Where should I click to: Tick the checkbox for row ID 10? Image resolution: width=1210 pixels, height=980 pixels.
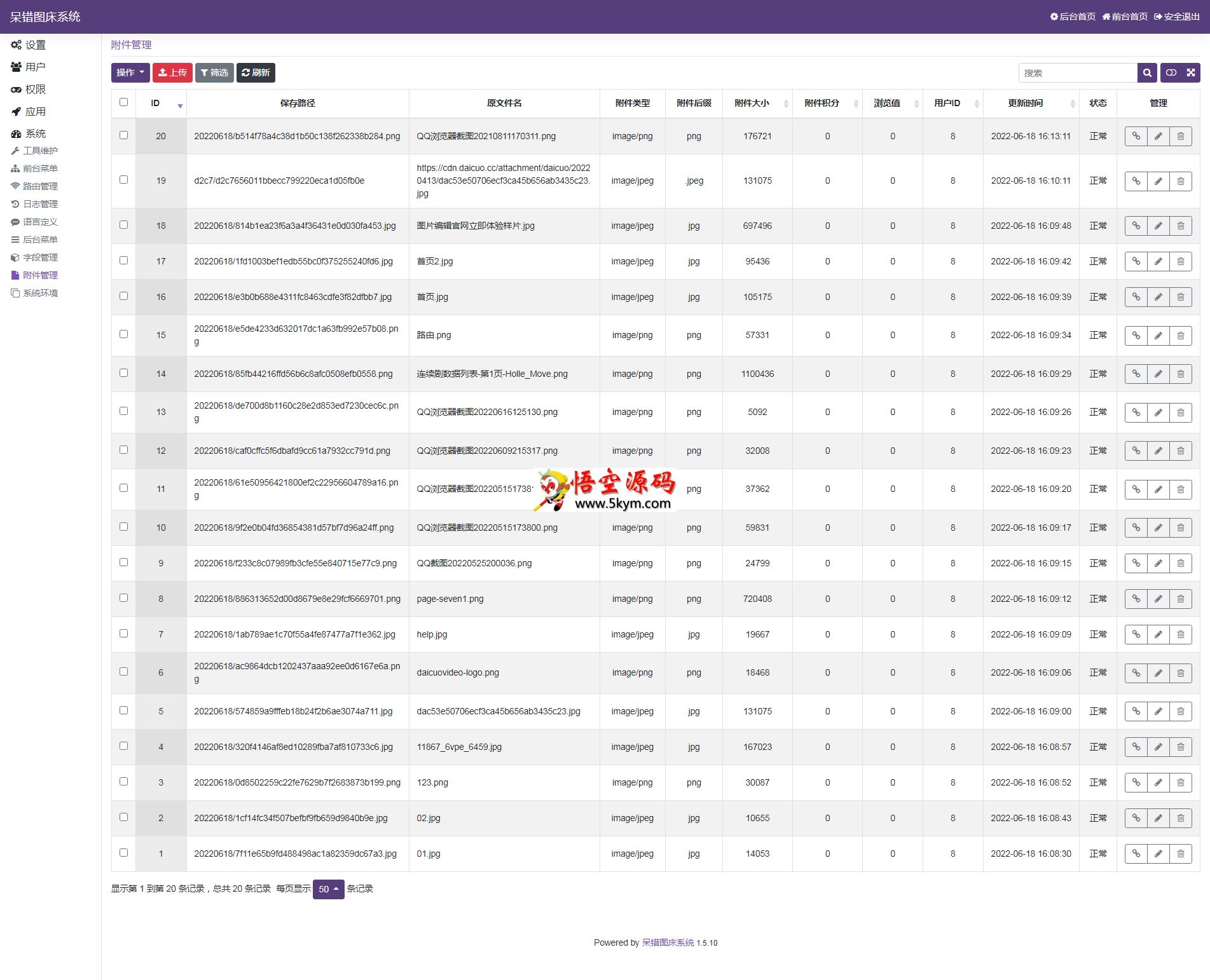click(123, 526)
